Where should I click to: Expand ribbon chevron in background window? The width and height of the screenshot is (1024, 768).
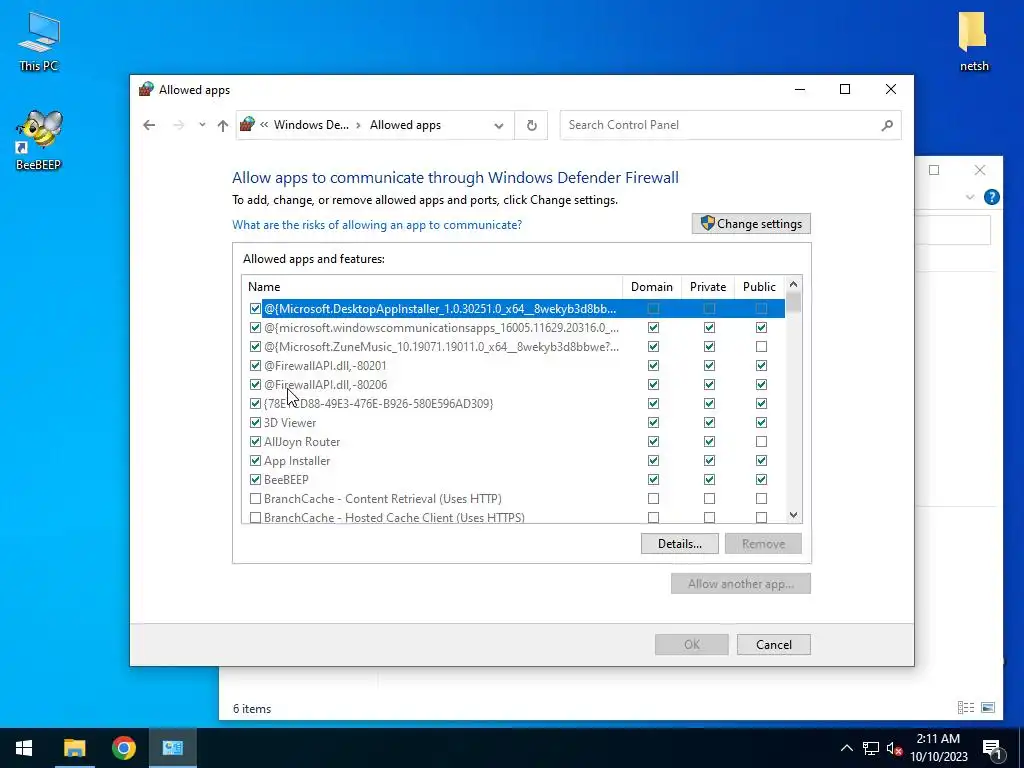[x=970, y=197]
